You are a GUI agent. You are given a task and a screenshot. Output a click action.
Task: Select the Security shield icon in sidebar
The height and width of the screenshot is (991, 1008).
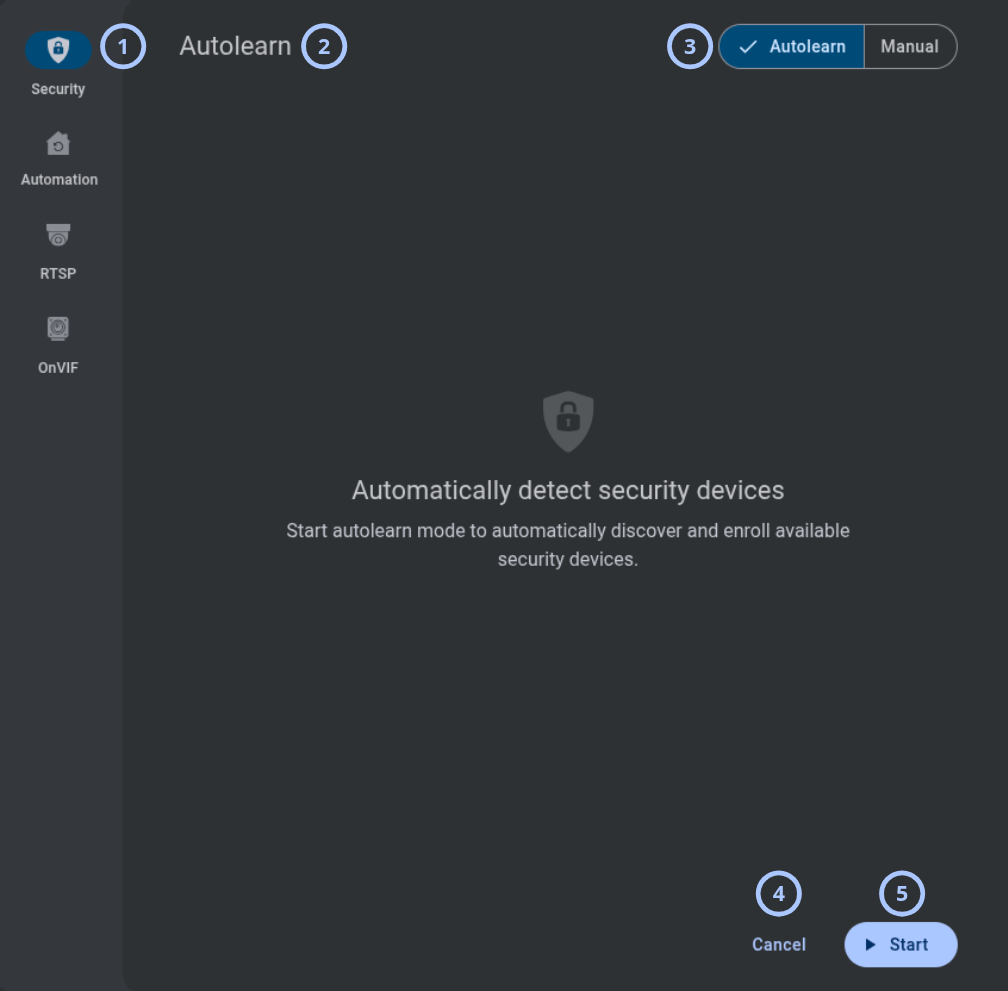[58, 49]
